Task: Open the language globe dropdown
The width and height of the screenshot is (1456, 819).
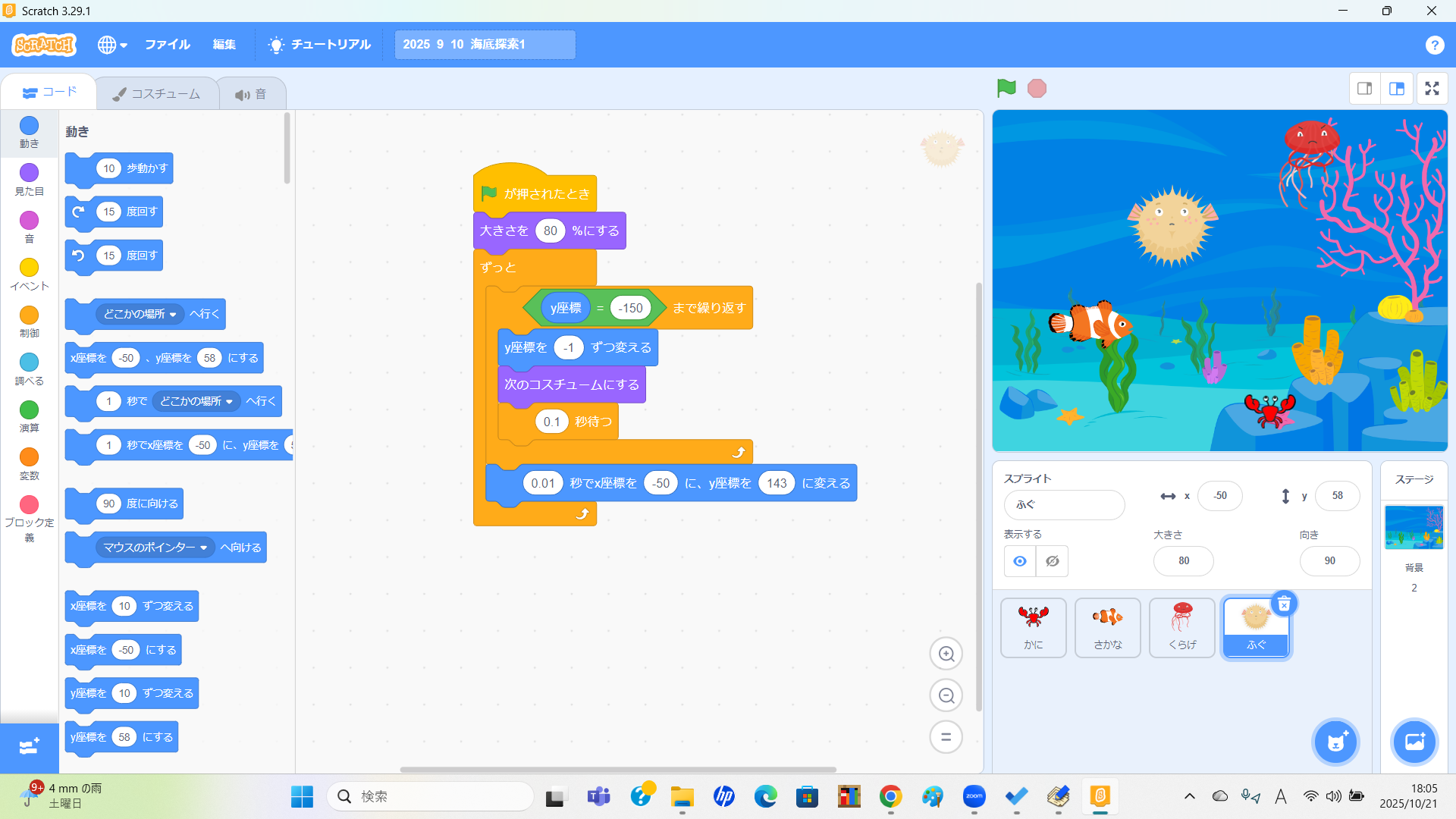Action: tap(111, 45)
